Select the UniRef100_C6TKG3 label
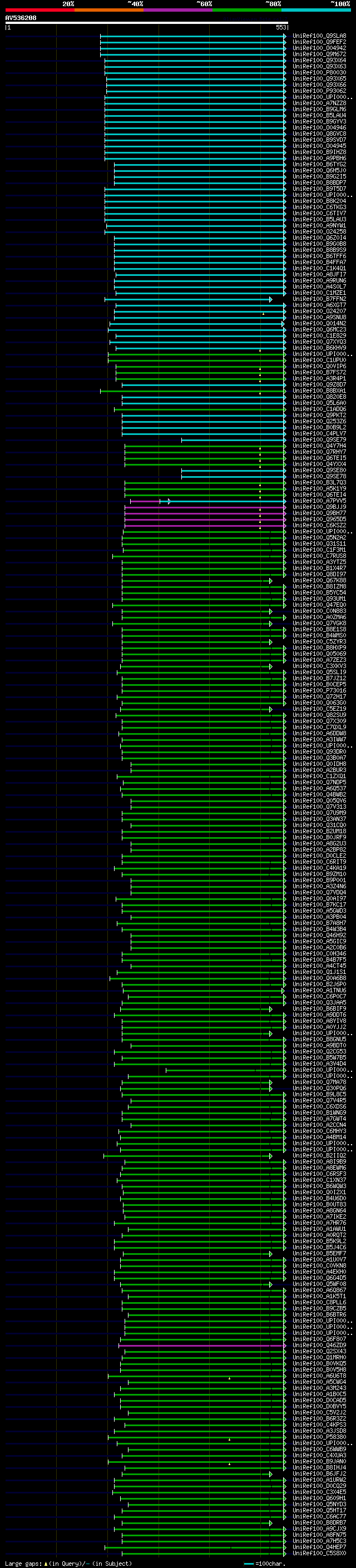Viewport: 356px width, 1568px height. [x=319, y=207]
